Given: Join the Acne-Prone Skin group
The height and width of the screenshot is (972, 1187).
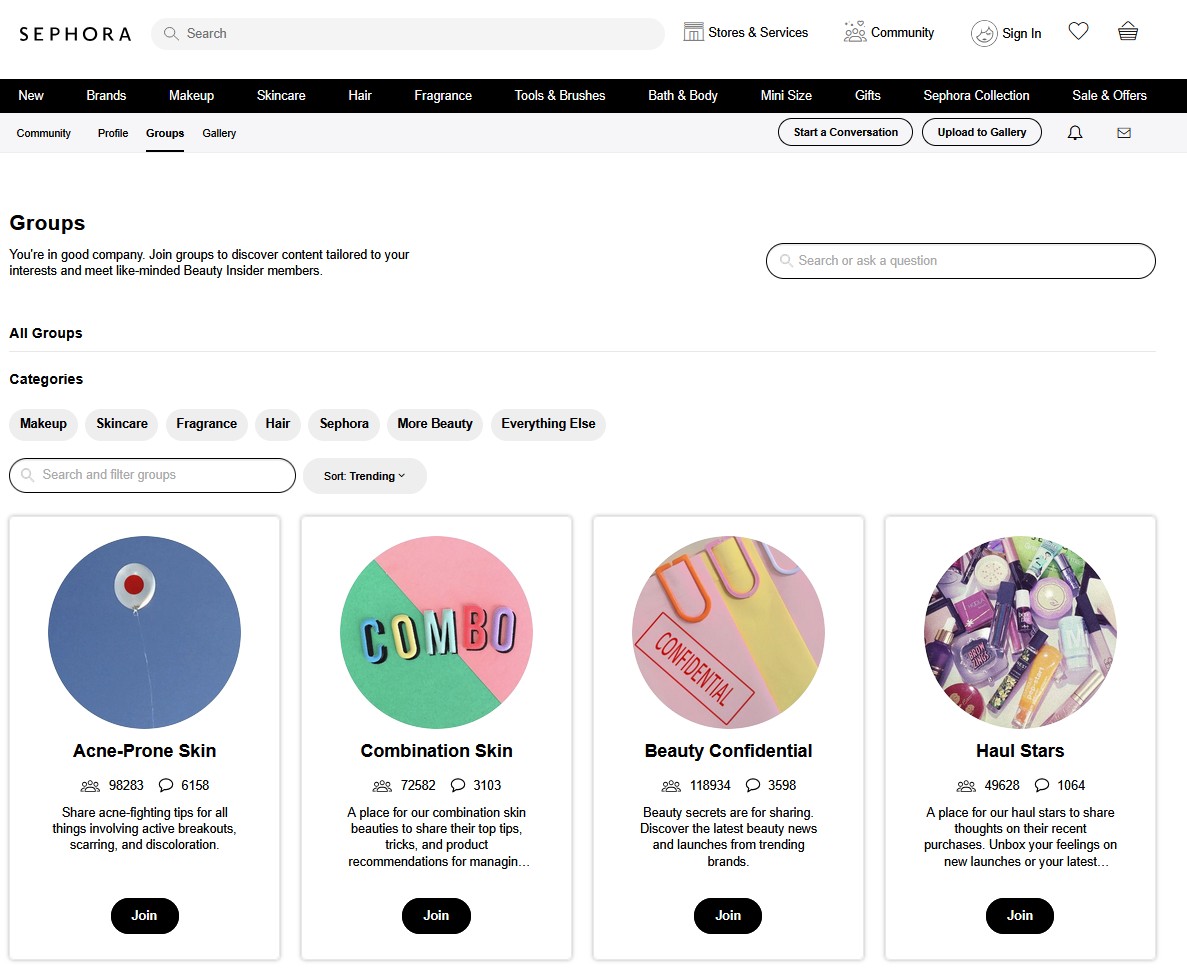Looking at the screenshot, I should tap(144, 915).
